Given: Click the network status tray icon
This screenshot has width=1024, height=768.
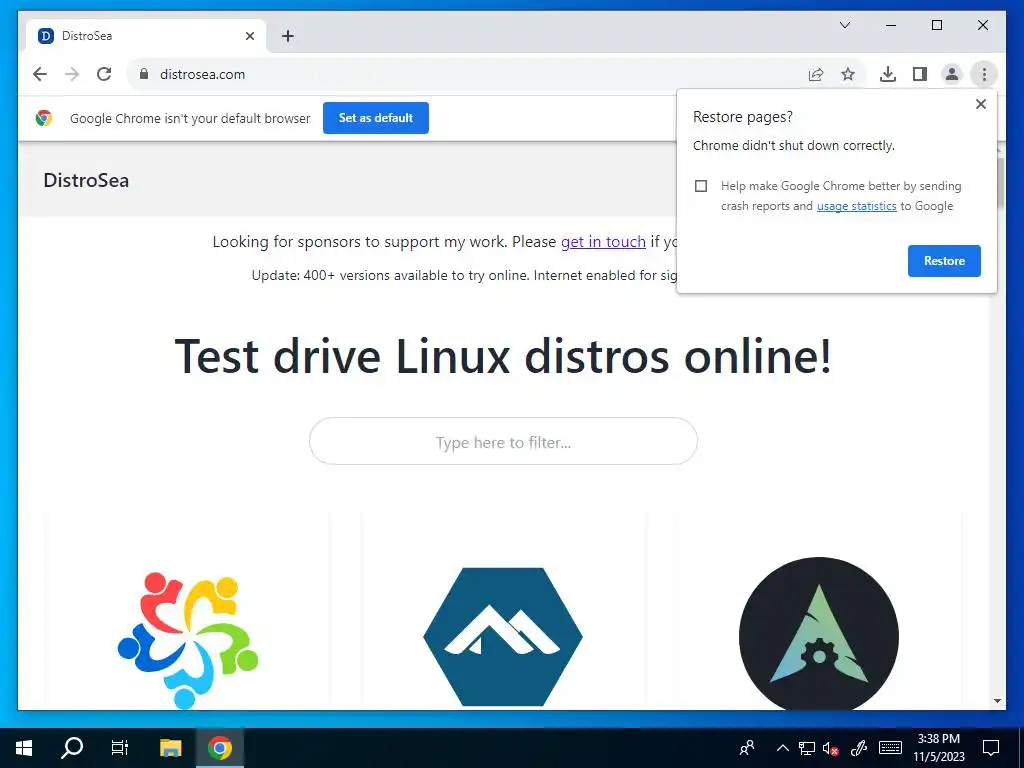Looking at the screenshot, I should 807,748.
